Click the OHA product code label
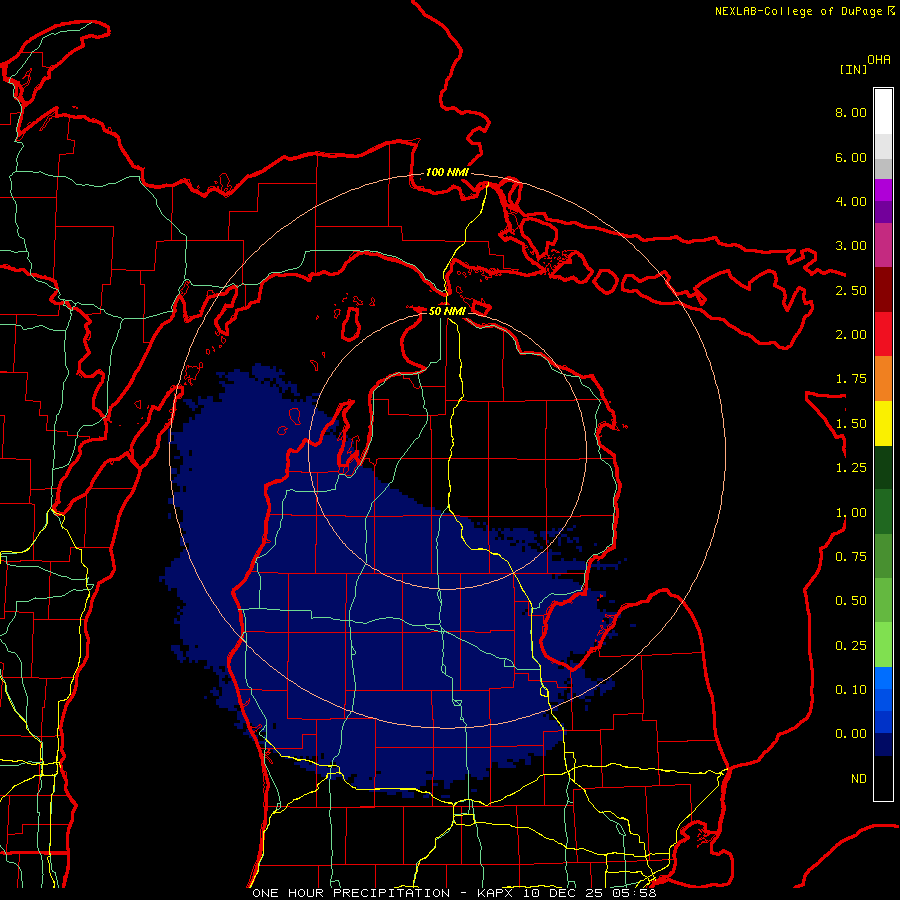The width and height of the screenshot is (900, 900). 879,59
